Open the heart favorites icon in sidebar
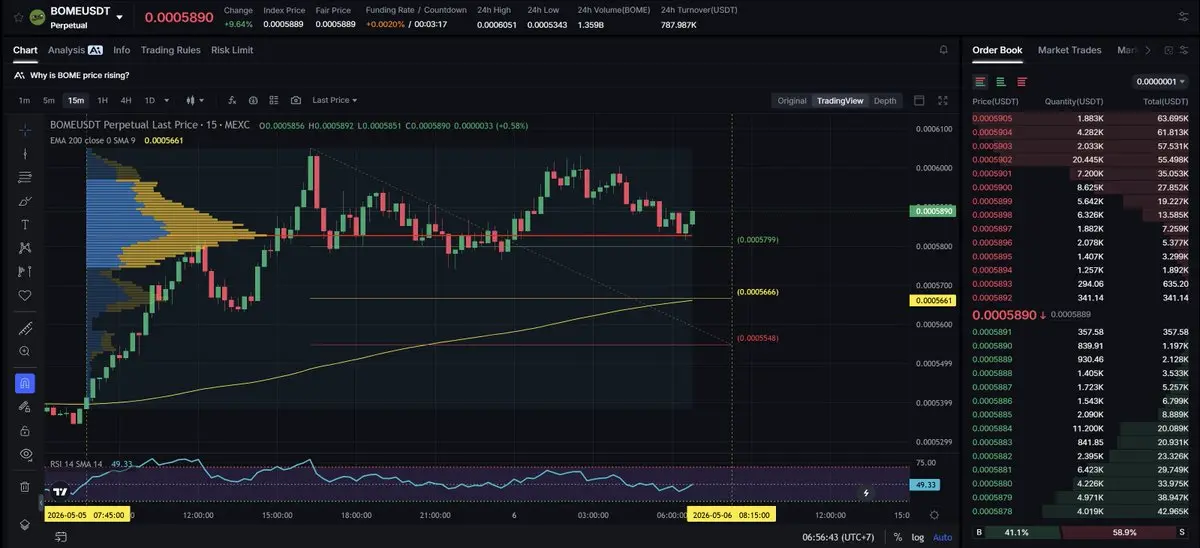This screenshot has height=548, width=1200. (x=25, y=295)
